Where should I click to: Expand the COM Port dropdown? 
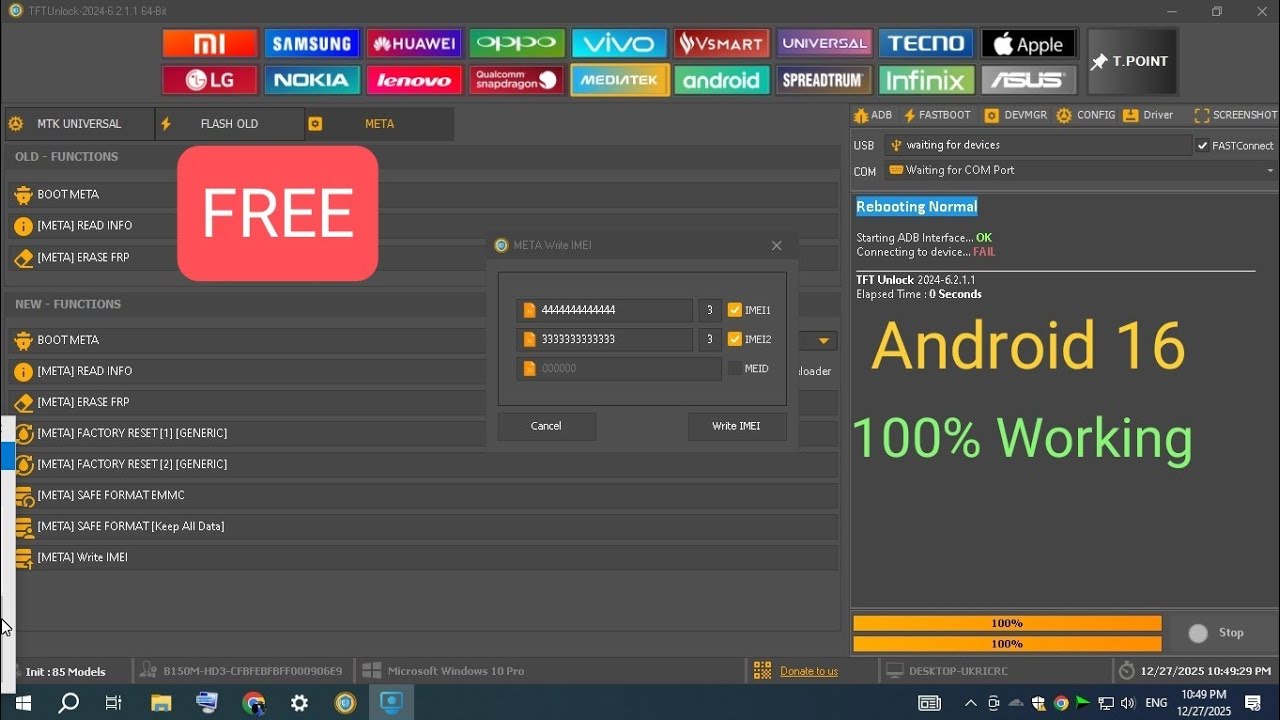click(x=1270, y=171)
